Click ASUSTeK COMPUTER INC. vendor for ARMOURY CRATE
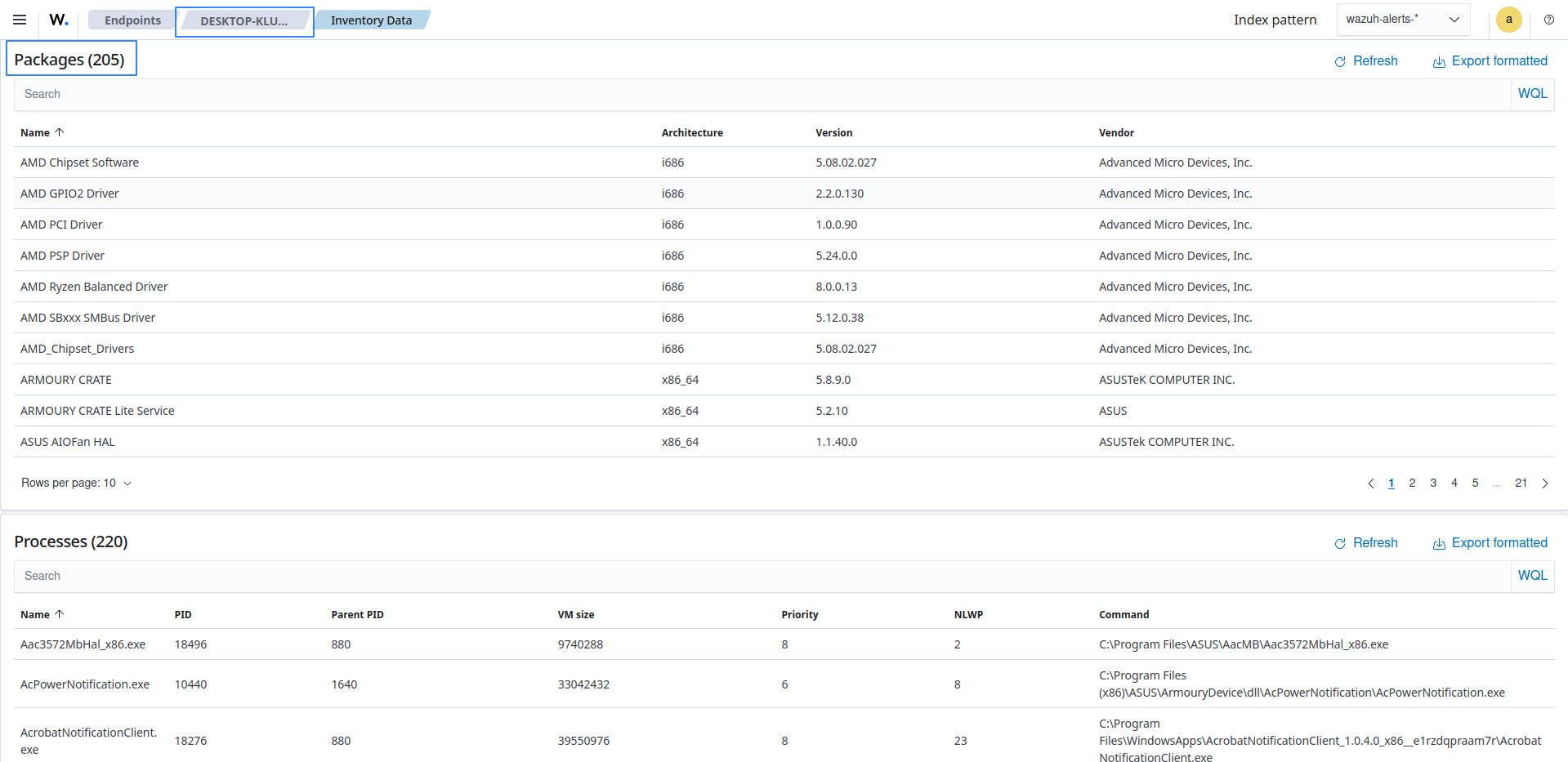The height and width of the screenshot is (762, 1568). (1167, 380)
